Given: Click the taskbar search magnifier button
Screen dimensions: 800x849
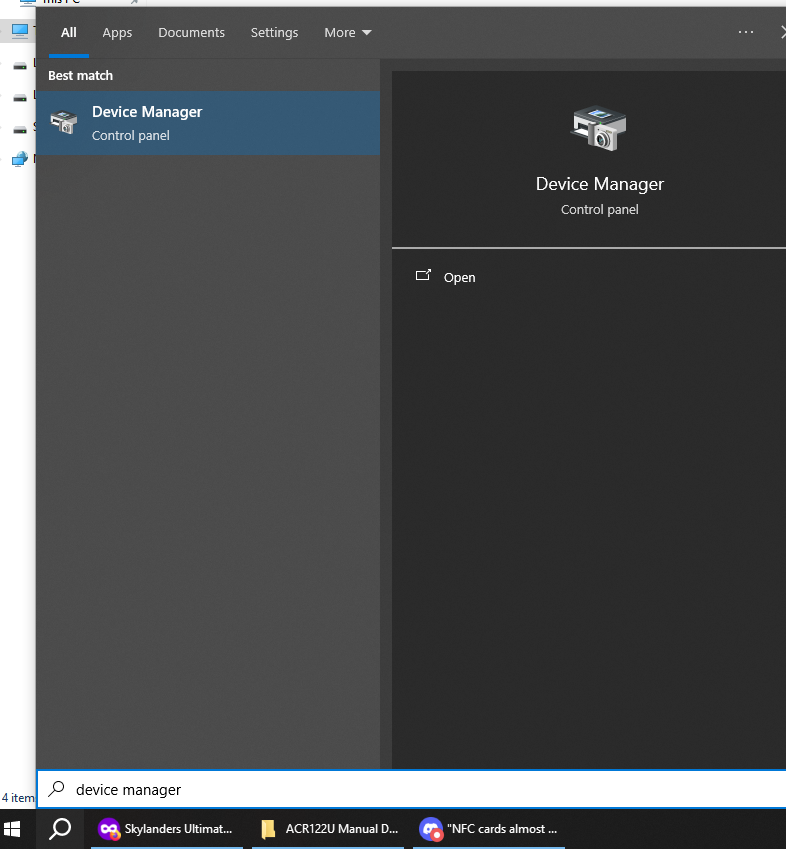Looking at the screenshot, I should point(60,829).
